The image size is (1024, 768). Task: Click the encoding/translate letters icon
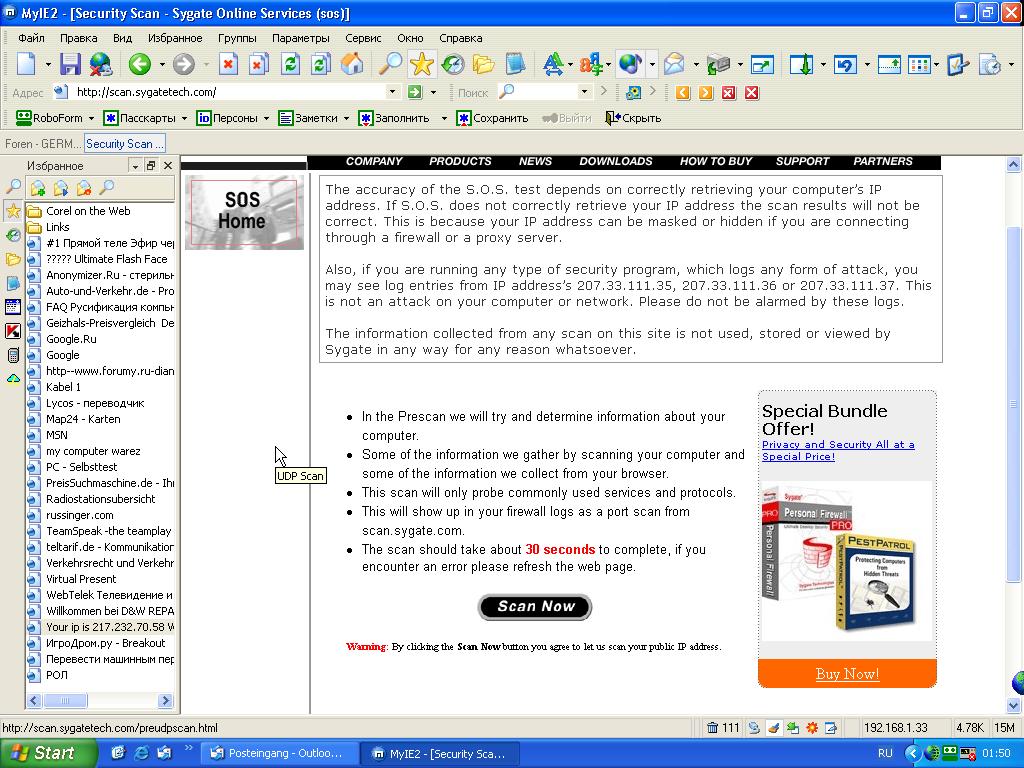pyautogui.click(x=590, y=64)
